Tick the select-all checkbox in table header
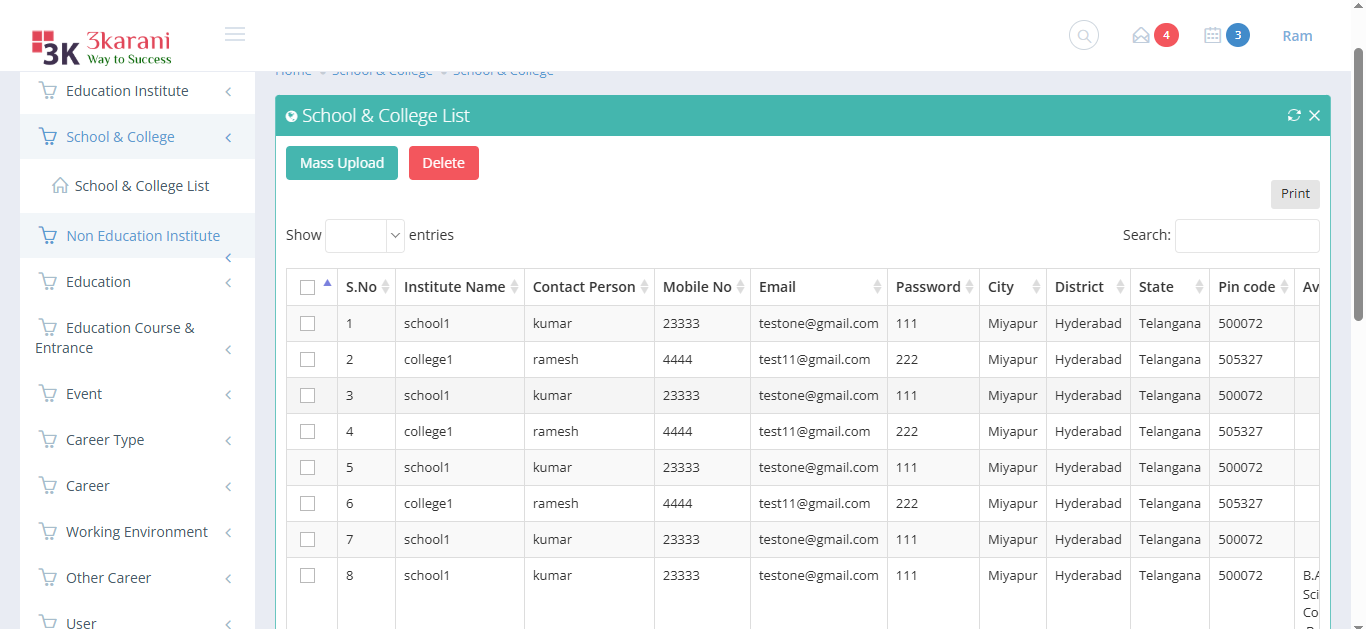This screenshot has width=1366, height=629. pos(307,288)
